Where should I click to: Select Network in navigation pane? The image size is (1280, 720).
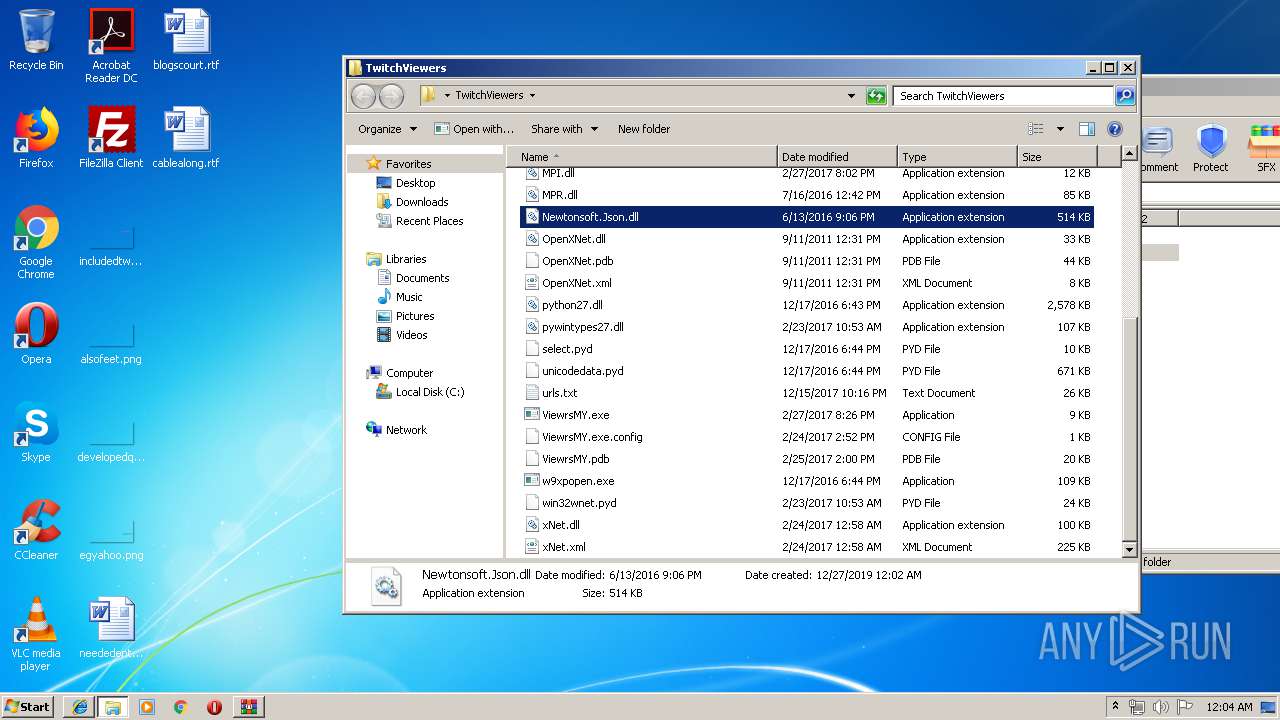tap(406, 430)
